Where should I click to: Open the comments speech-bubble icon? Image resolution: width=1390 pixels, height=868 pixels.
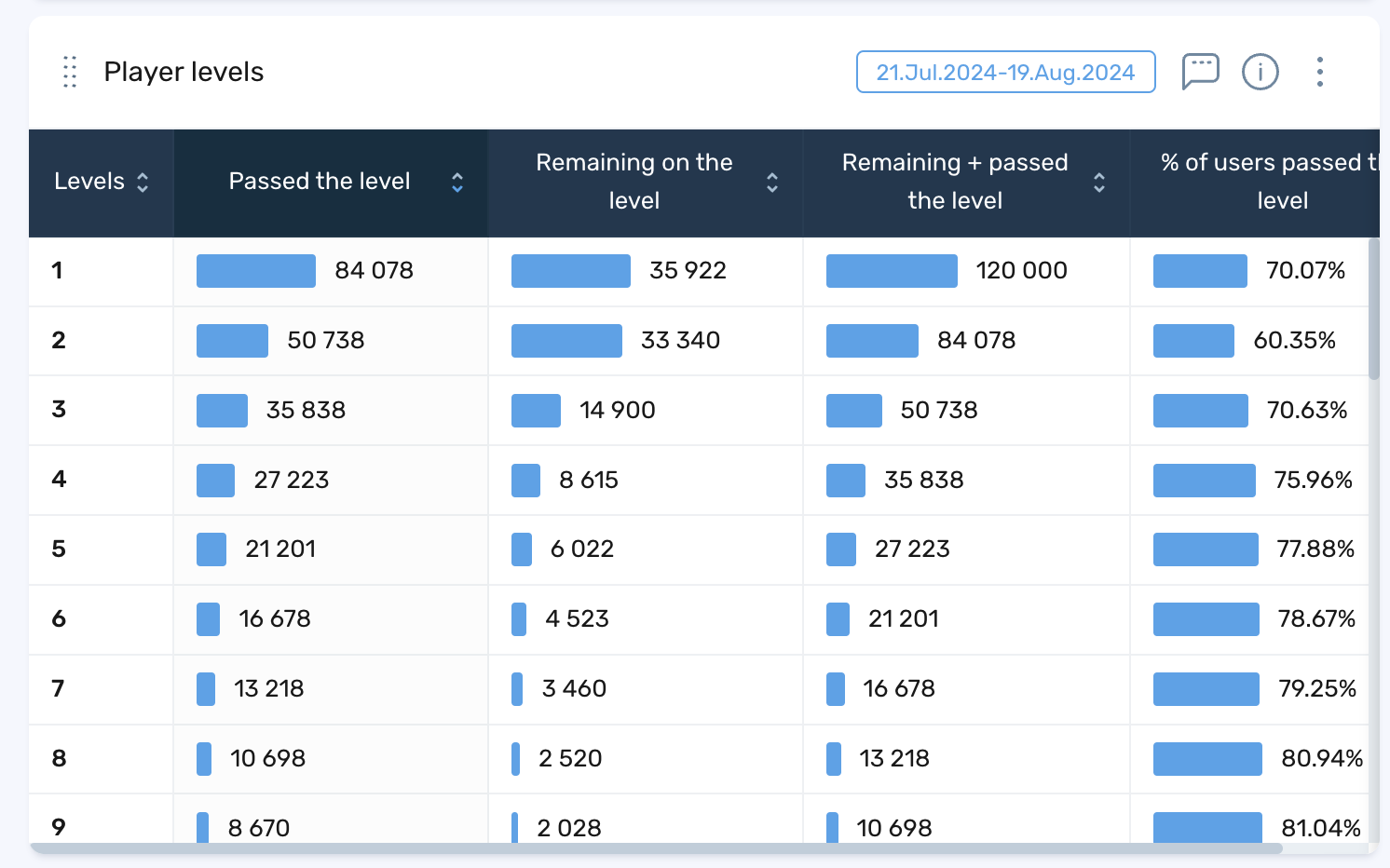pos(1200,71)
